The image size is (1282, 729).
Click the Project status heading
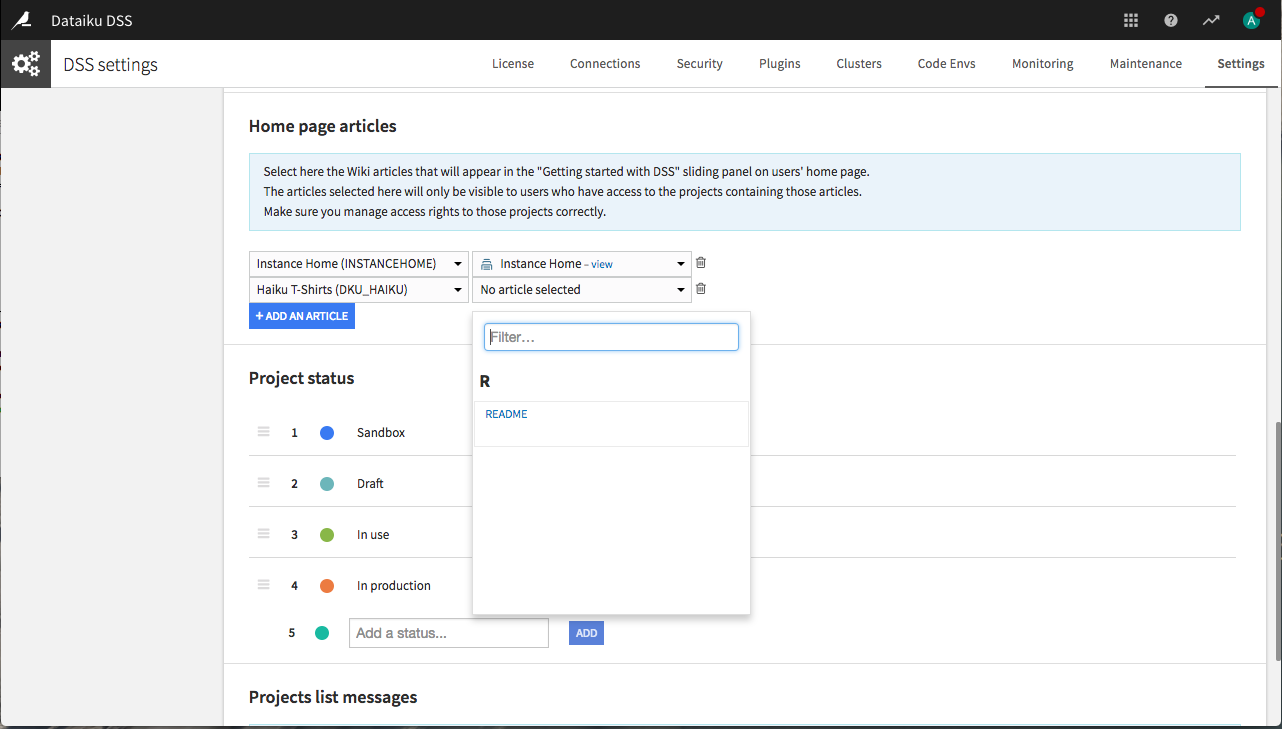pyautogui.click(x=301, y=378)
